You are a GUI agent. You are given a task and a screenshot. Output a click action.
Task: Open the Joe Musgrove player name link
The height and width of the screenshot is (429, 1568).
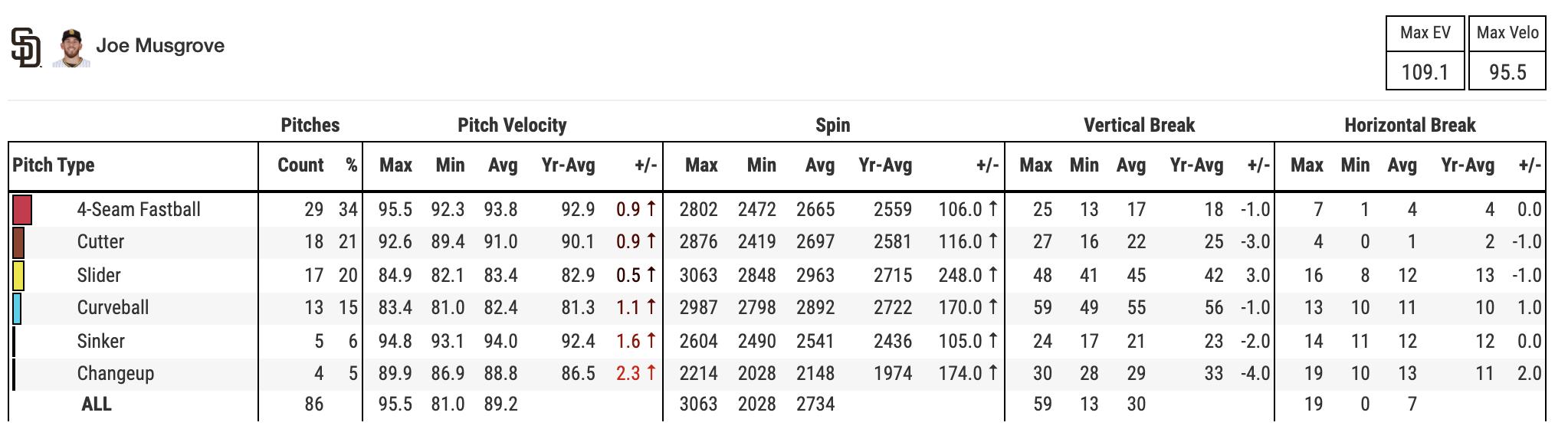[160, 46]
